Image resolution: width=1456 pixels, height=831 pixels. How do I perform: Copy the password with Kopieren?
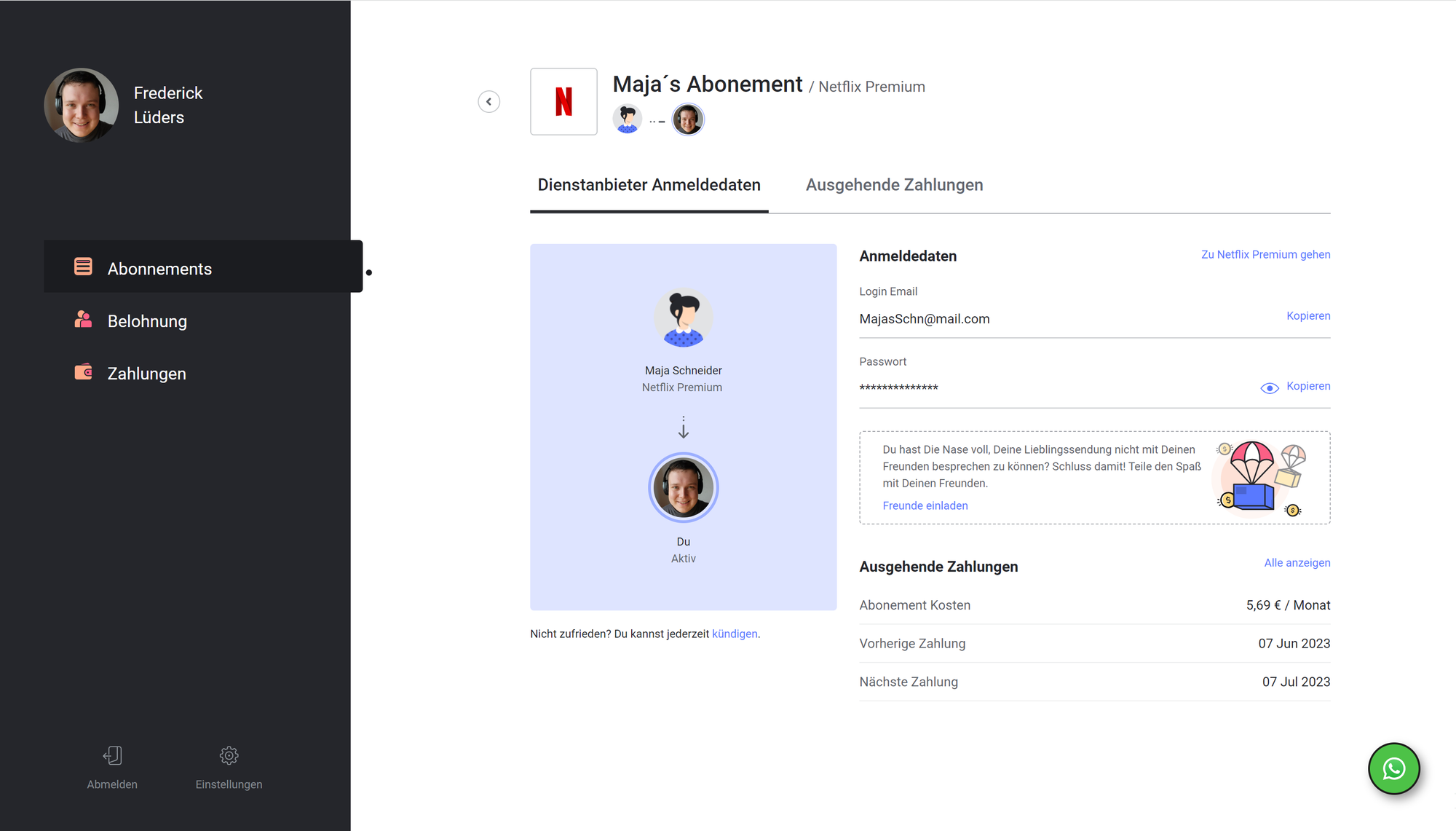coord(1308,386)
